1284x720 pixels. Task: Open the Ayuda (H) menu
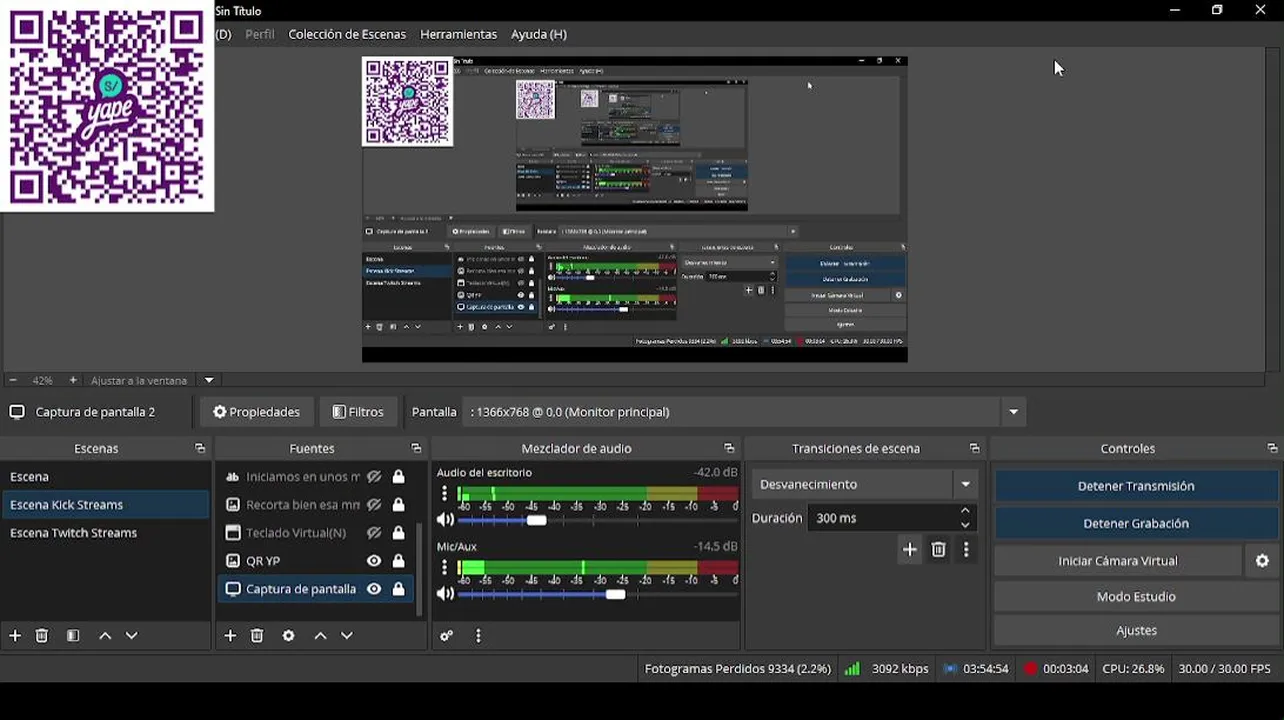coord(539,34)
